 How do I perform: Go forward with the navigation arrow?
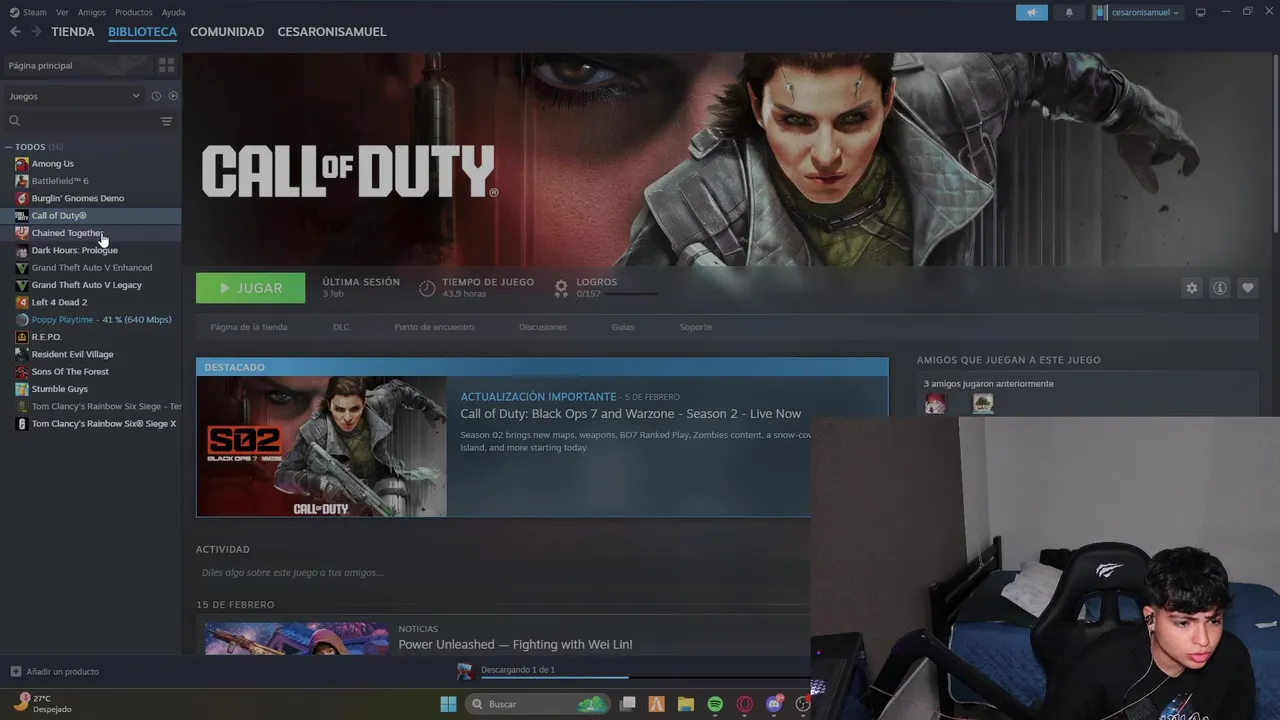pyautogui.click(x=36, y=32)
